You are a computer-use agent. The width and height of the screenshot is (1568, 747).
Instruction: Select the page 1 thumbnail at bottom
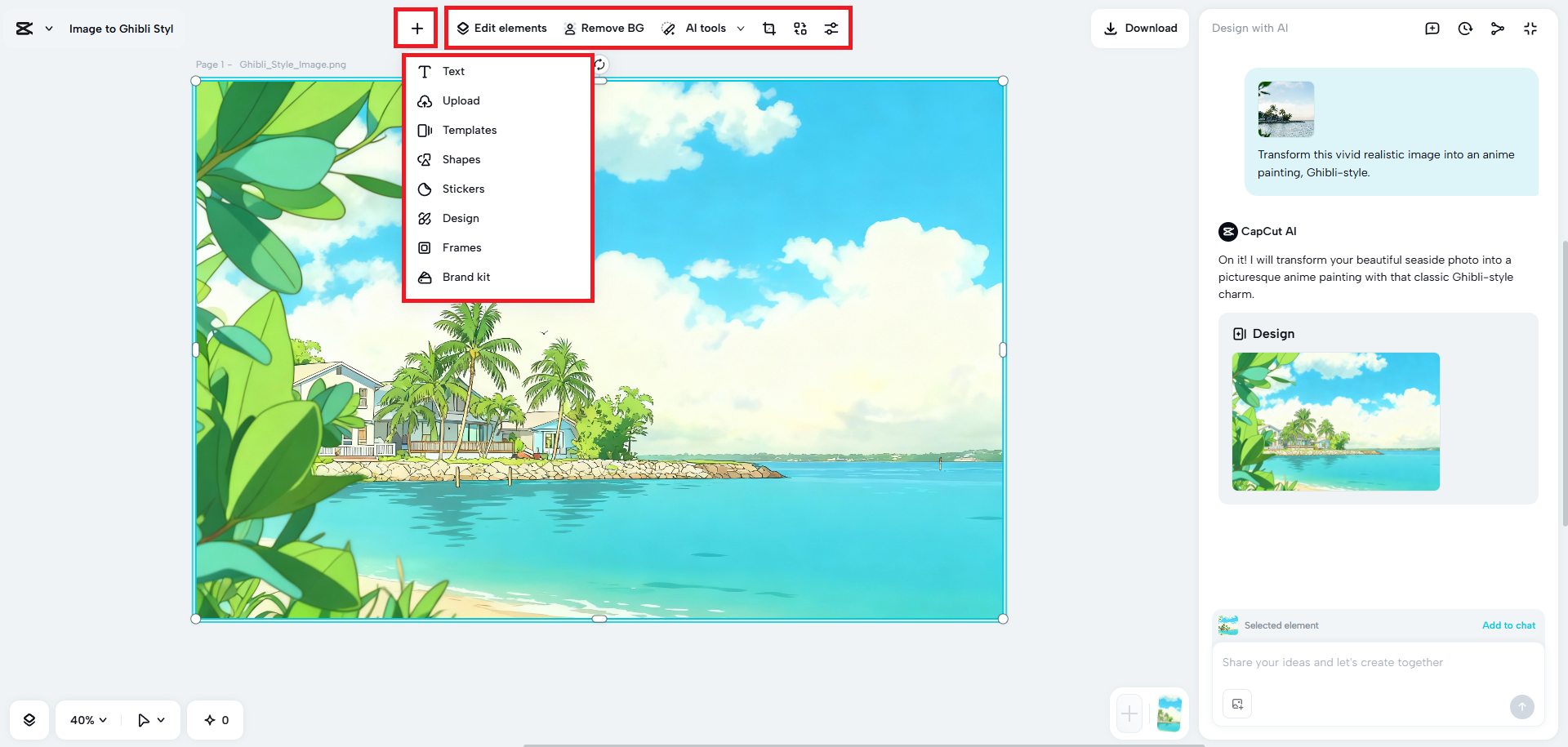[1169, 714]
